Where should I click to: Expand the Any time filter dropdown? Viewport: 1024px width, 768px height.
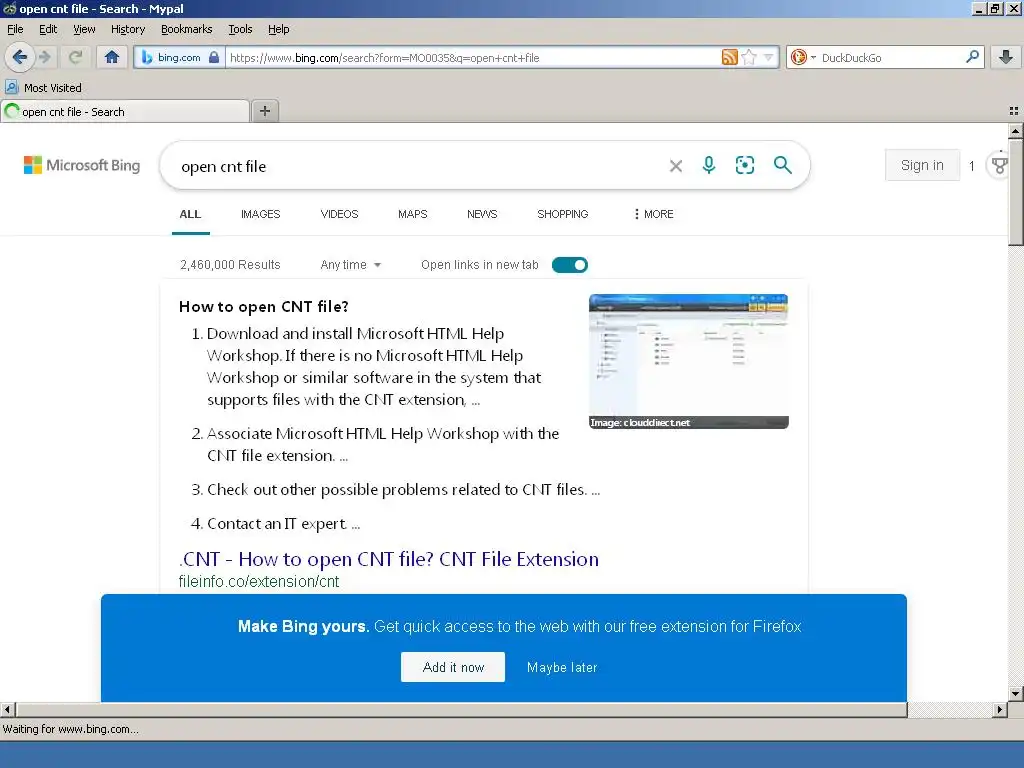point(351,264)
